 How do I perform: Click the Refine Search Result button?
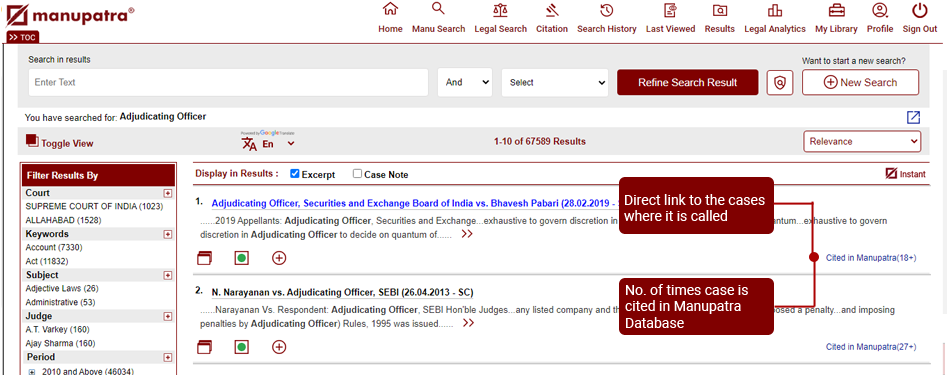point(687,82)
